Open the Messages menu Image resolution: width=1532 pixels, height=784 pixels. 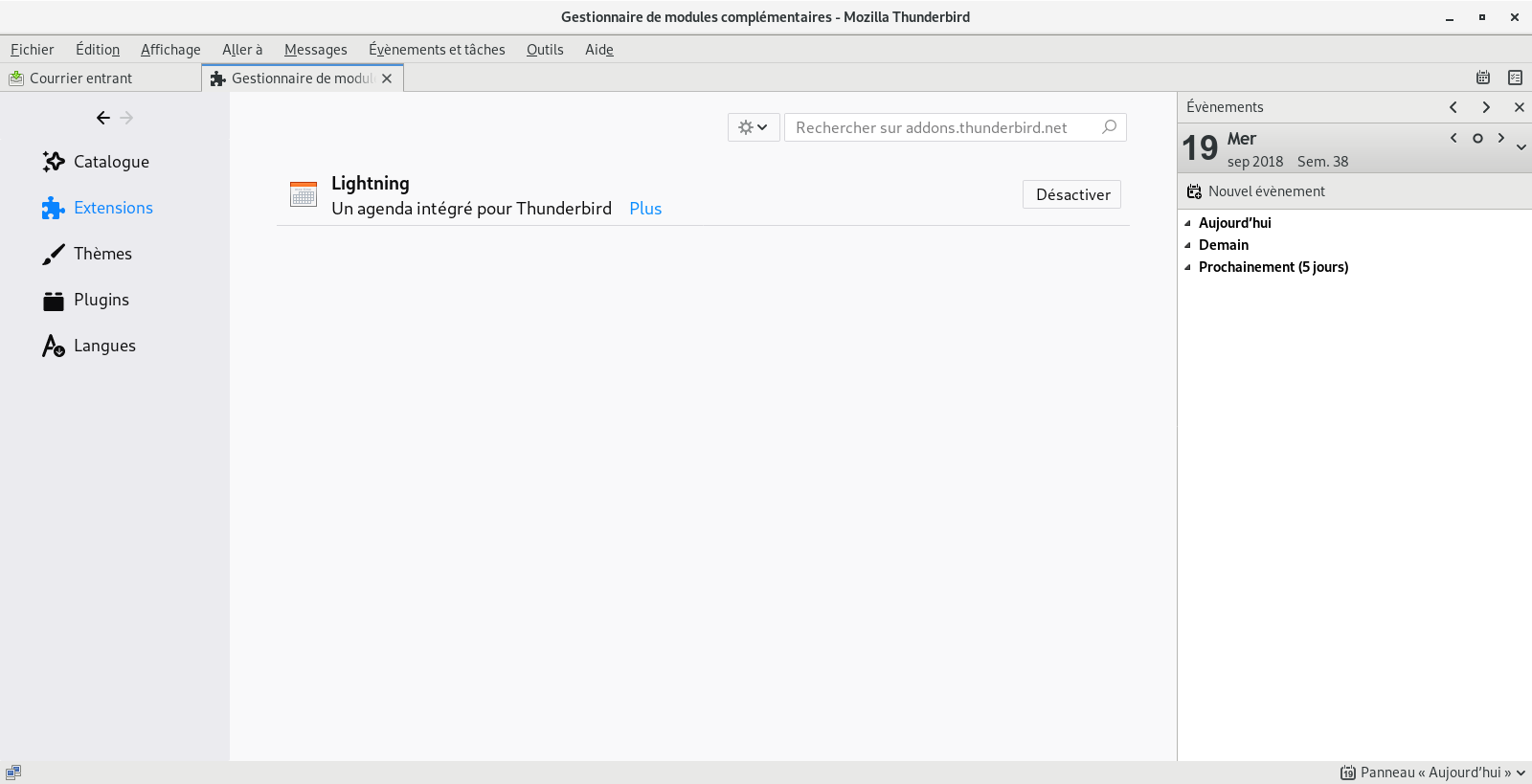pos(316,50)
